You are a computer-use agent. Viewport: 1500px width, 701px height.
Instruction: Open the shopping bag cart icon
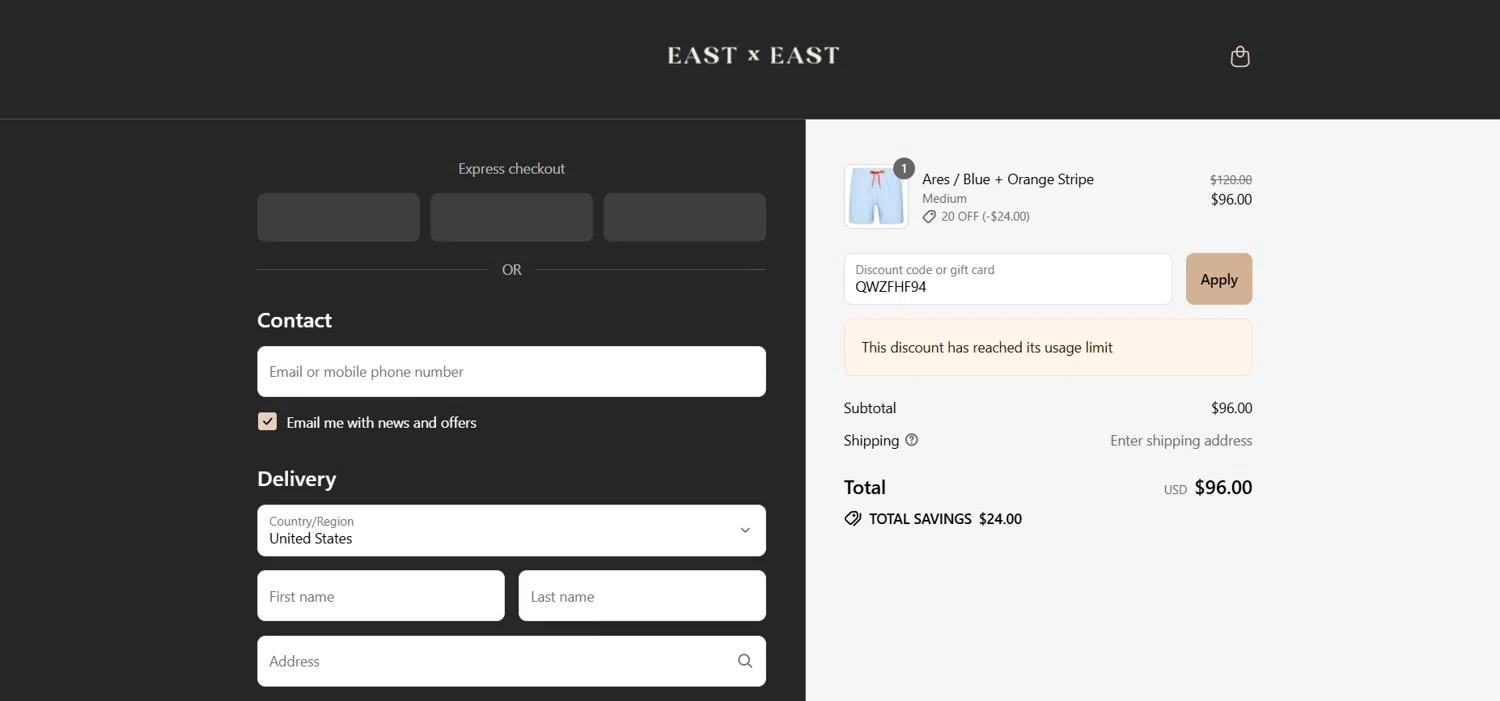[x=1240, y=56]
